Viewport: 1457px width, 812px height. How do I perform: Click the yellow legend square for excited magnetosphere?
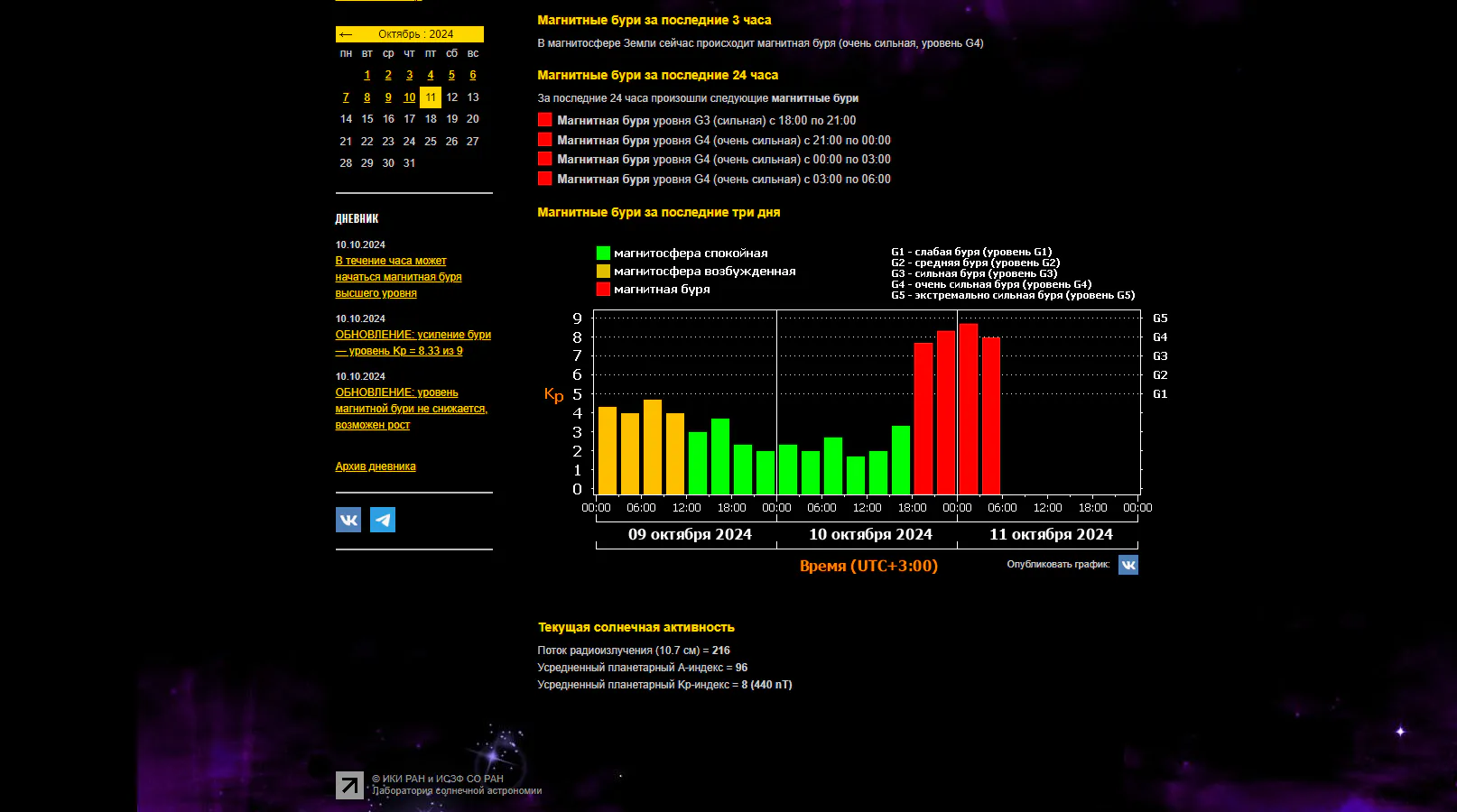[x=603, y=271]
